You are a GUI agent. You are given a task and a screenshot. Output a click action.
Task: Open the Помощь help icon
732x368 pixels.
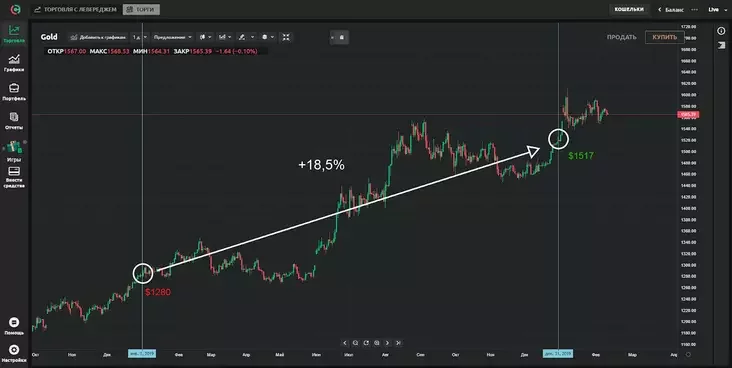(x=14, y=326)
